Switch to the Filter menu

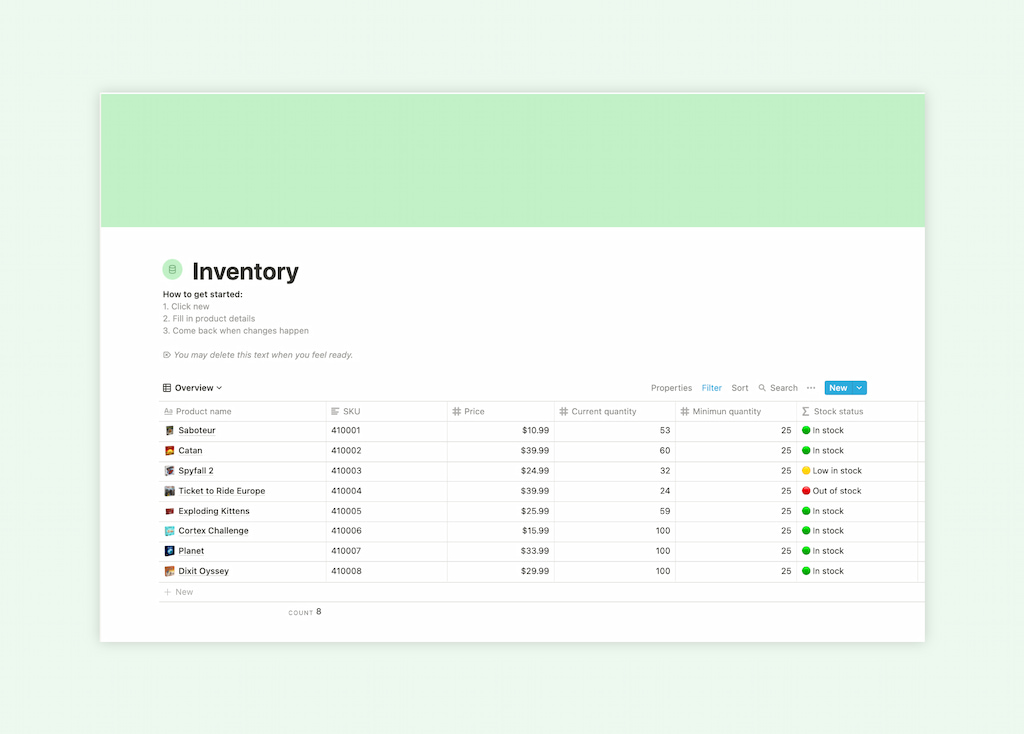(711, 387)
